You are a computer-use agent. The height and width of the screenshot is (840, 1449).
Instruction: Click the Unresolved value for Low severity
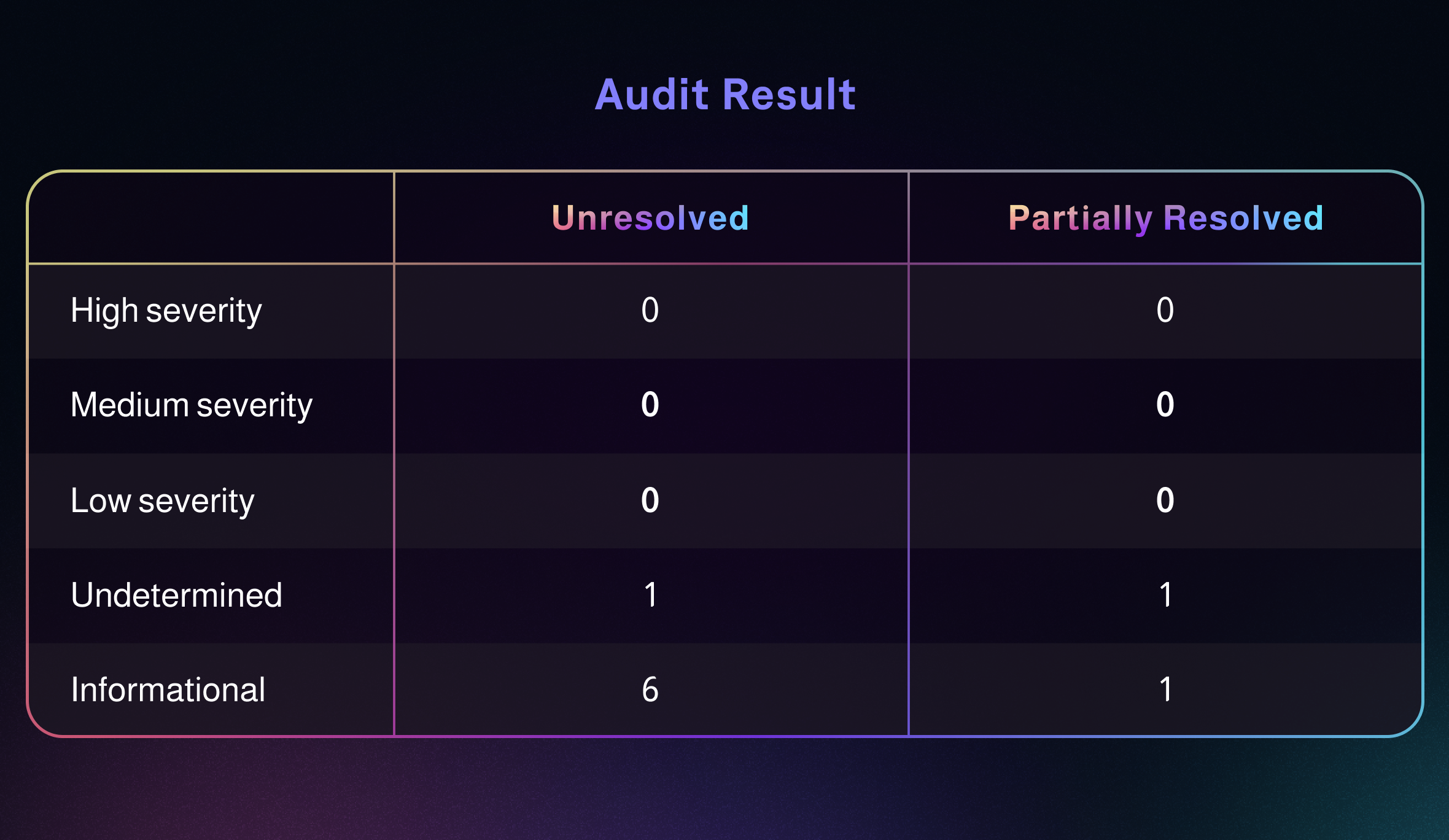(x=650, y=500)
